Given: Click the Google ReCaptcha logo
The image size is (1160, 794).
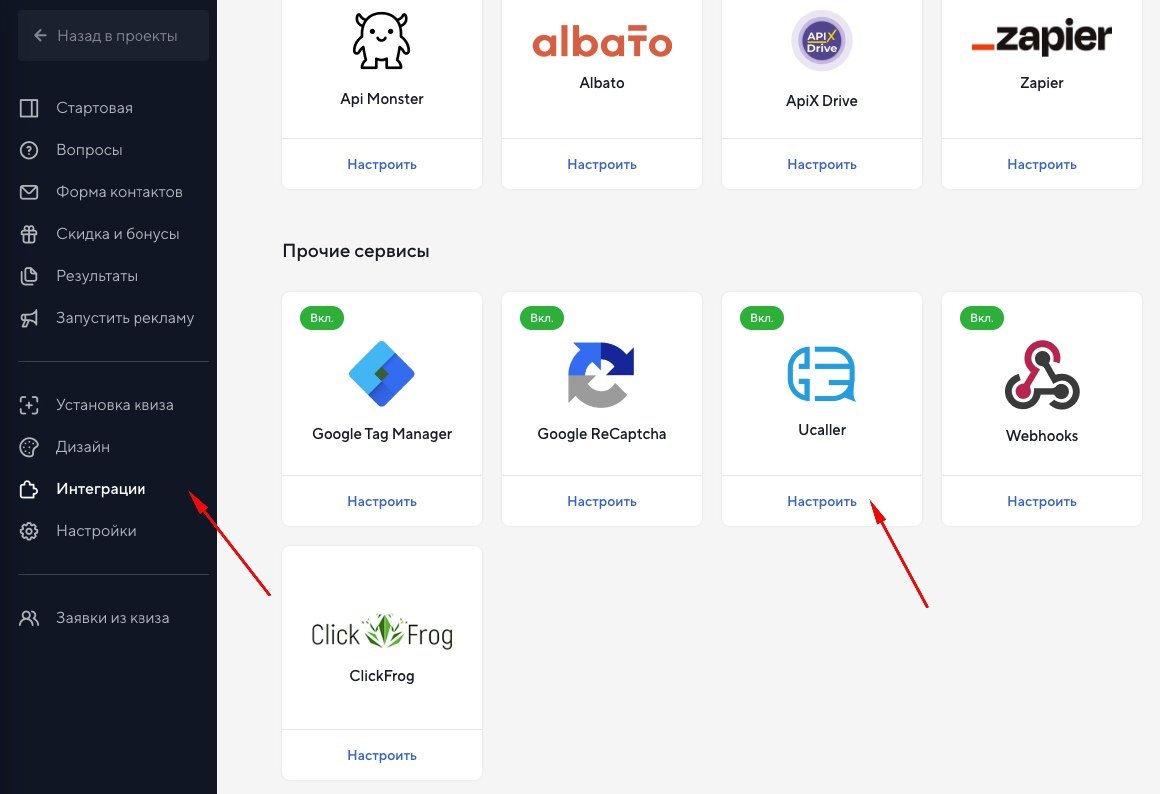Looking at the screenshot, I should (x=601, y=374).
